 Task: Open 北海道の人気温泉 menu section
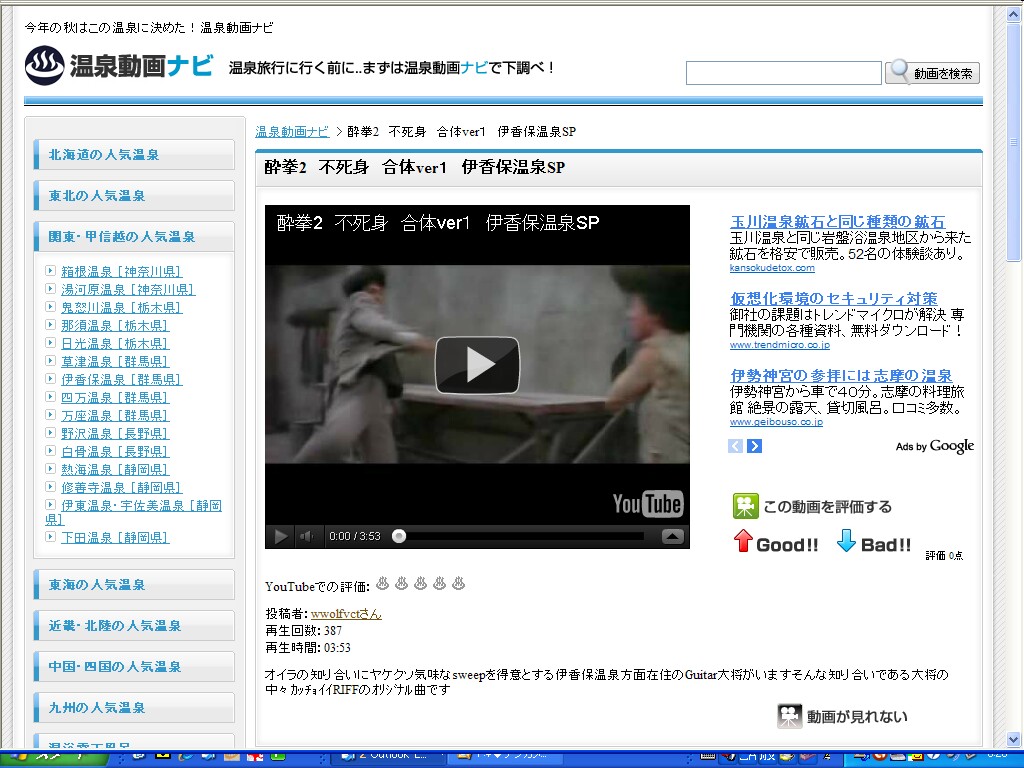134,155
